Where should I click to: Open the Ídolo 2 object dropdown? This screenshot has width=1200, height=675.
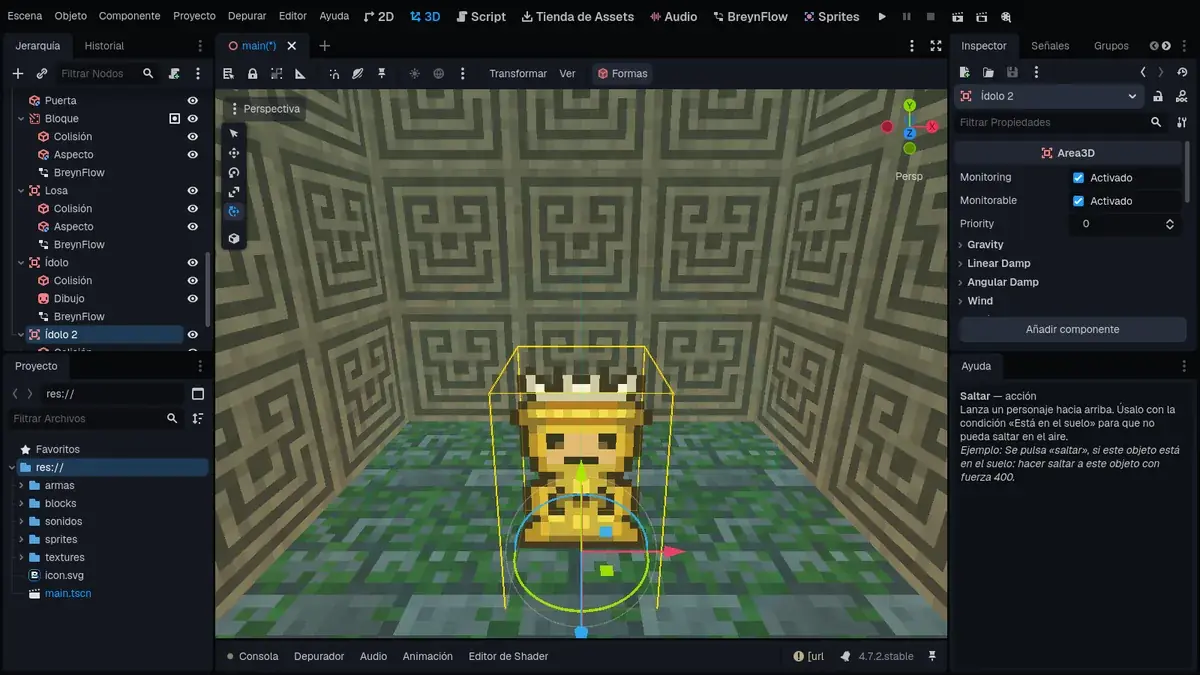point(1049,96)
